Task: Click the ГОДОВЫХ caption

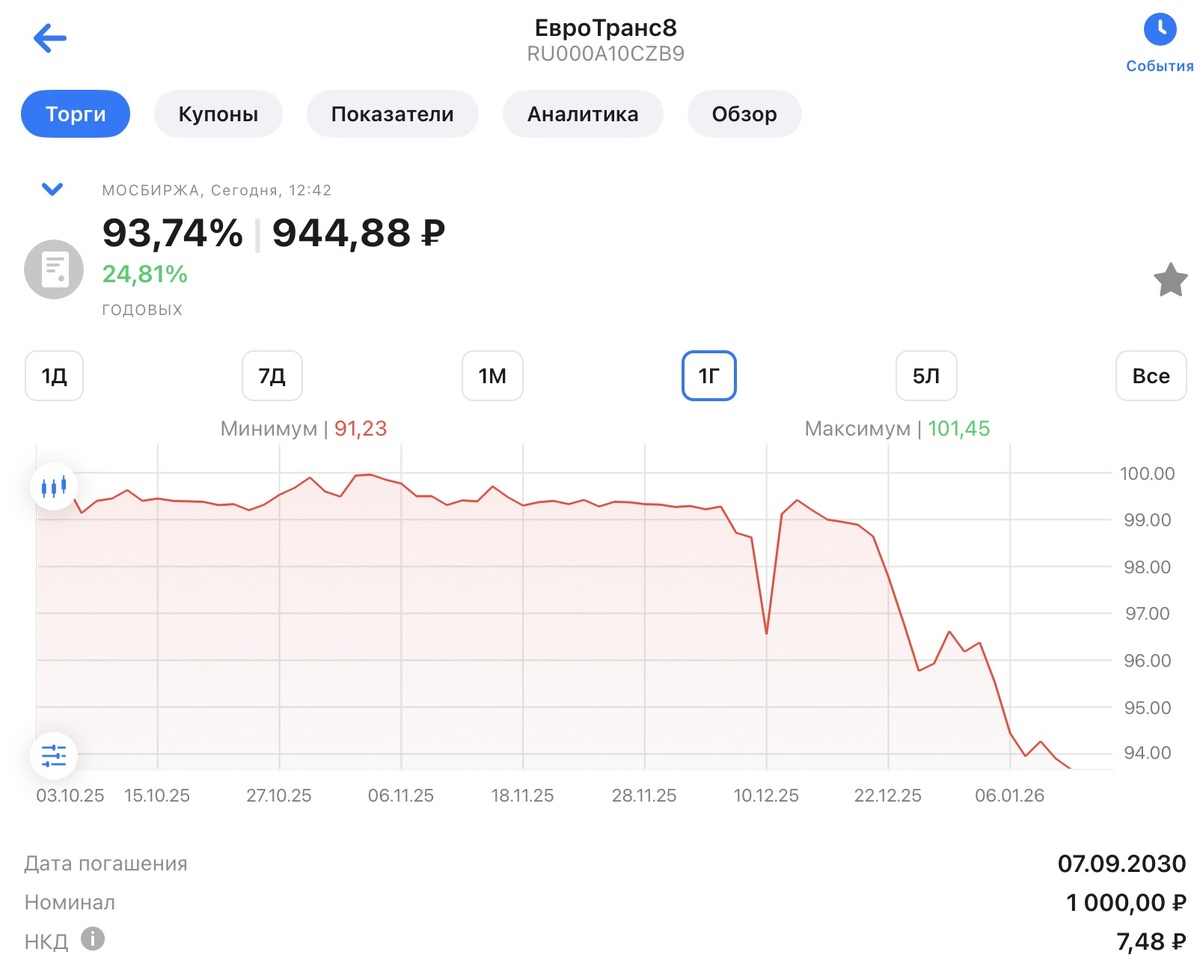Action: coord(143,310)
